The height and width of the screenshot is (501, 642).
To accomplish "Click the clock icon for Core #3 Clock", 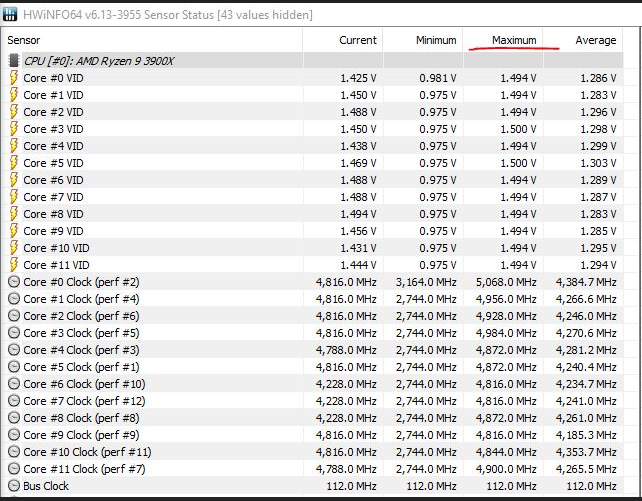I will pos(14,333).
